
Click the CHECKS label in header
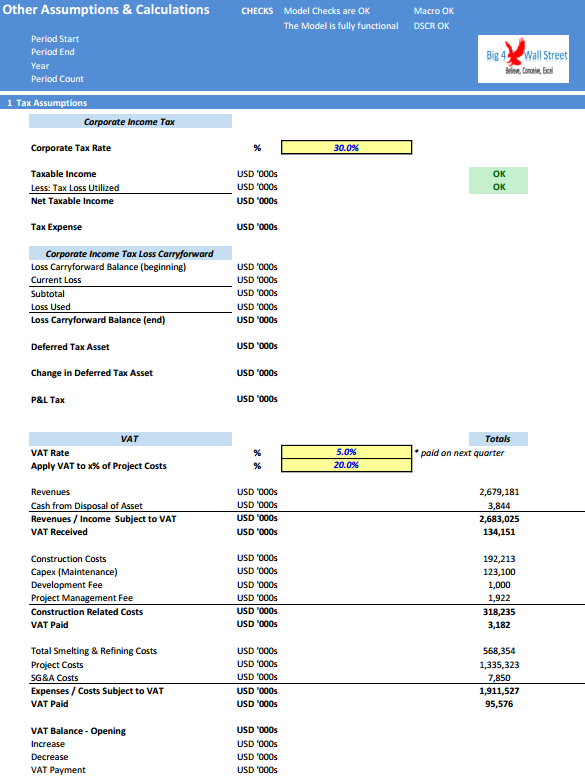(x=257, y=11)
